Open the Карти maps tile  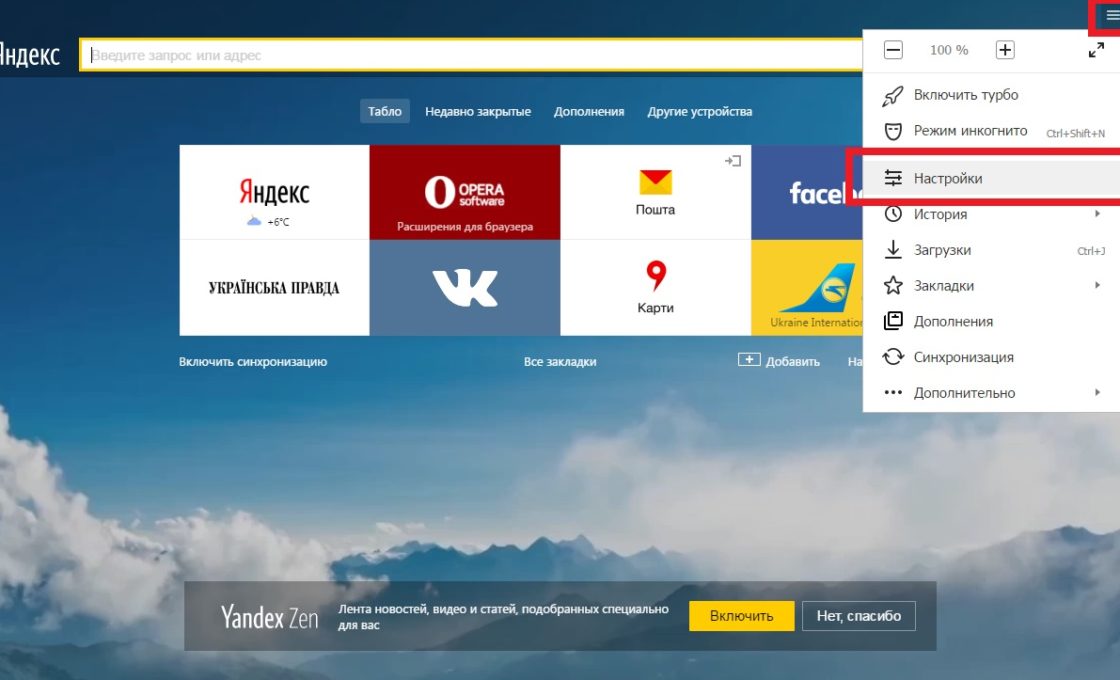[656, 288]
